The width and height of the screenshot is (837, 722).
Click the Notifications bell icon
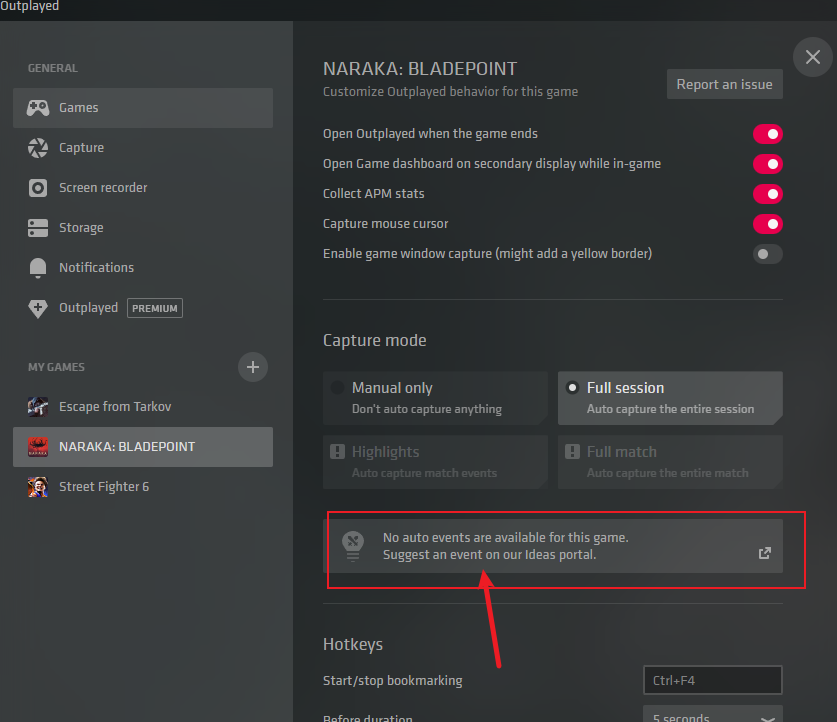coord(38,268)
